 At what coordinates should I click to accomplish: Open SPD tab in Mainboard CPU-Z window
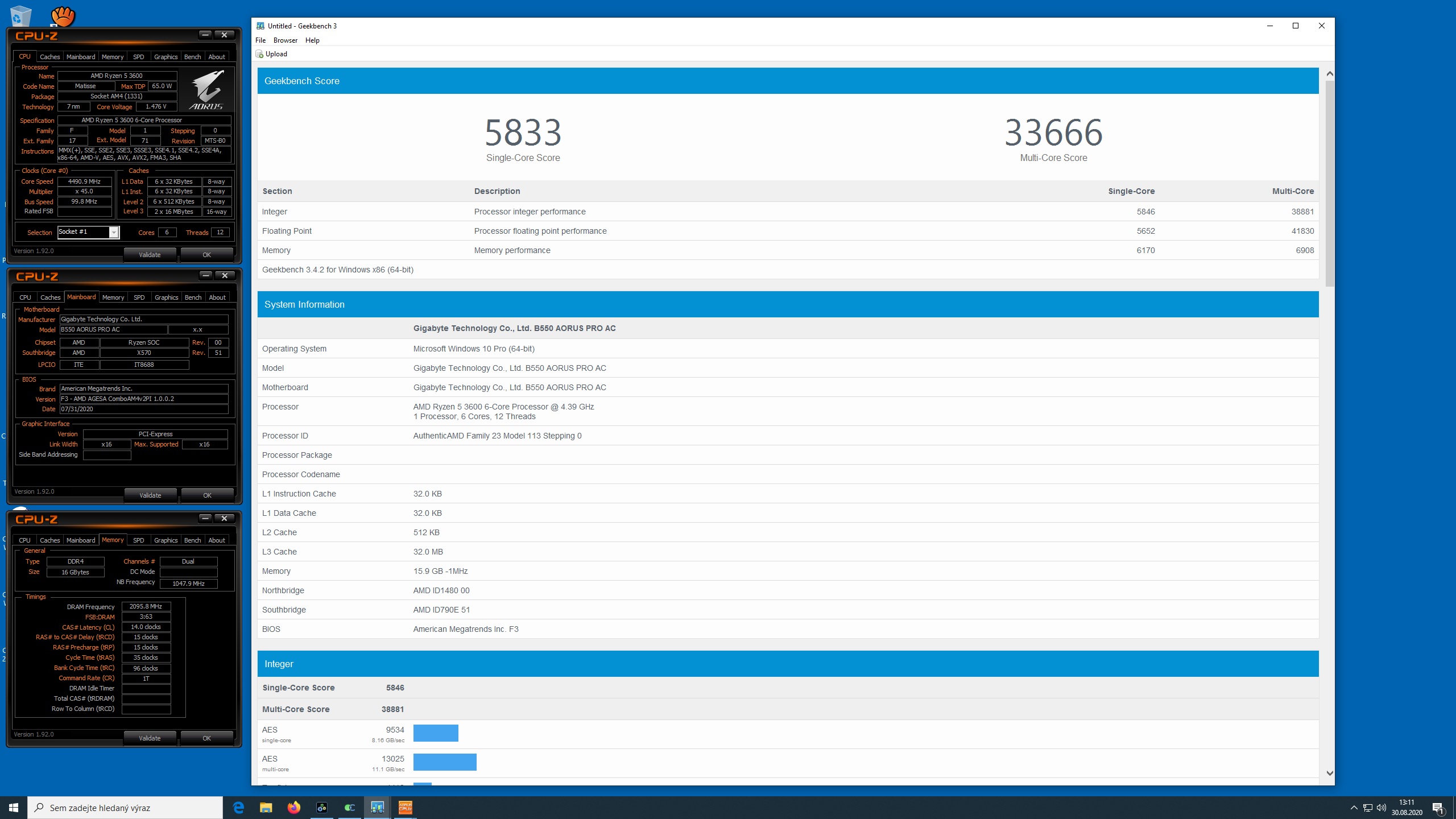139,297
